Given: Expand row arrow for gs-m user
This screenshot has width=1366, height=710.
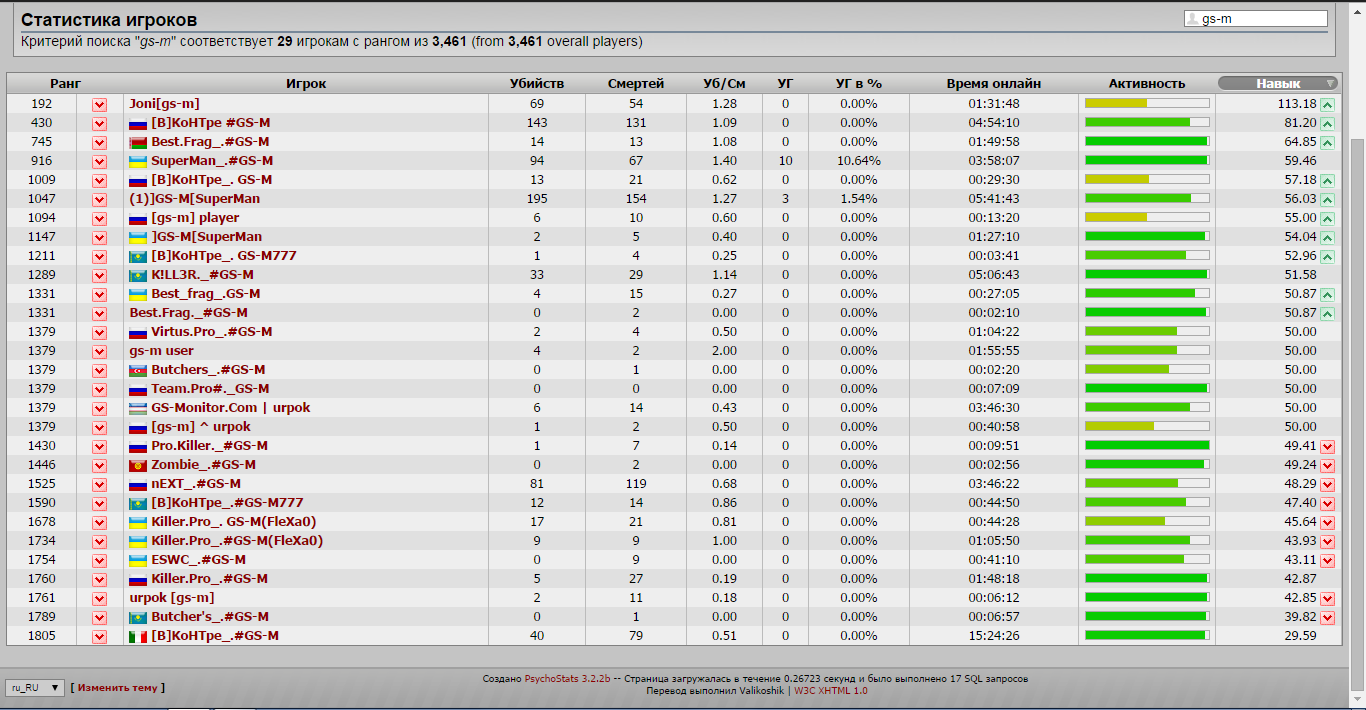Looking at the screenshot, I should click(x=99, y=351).
